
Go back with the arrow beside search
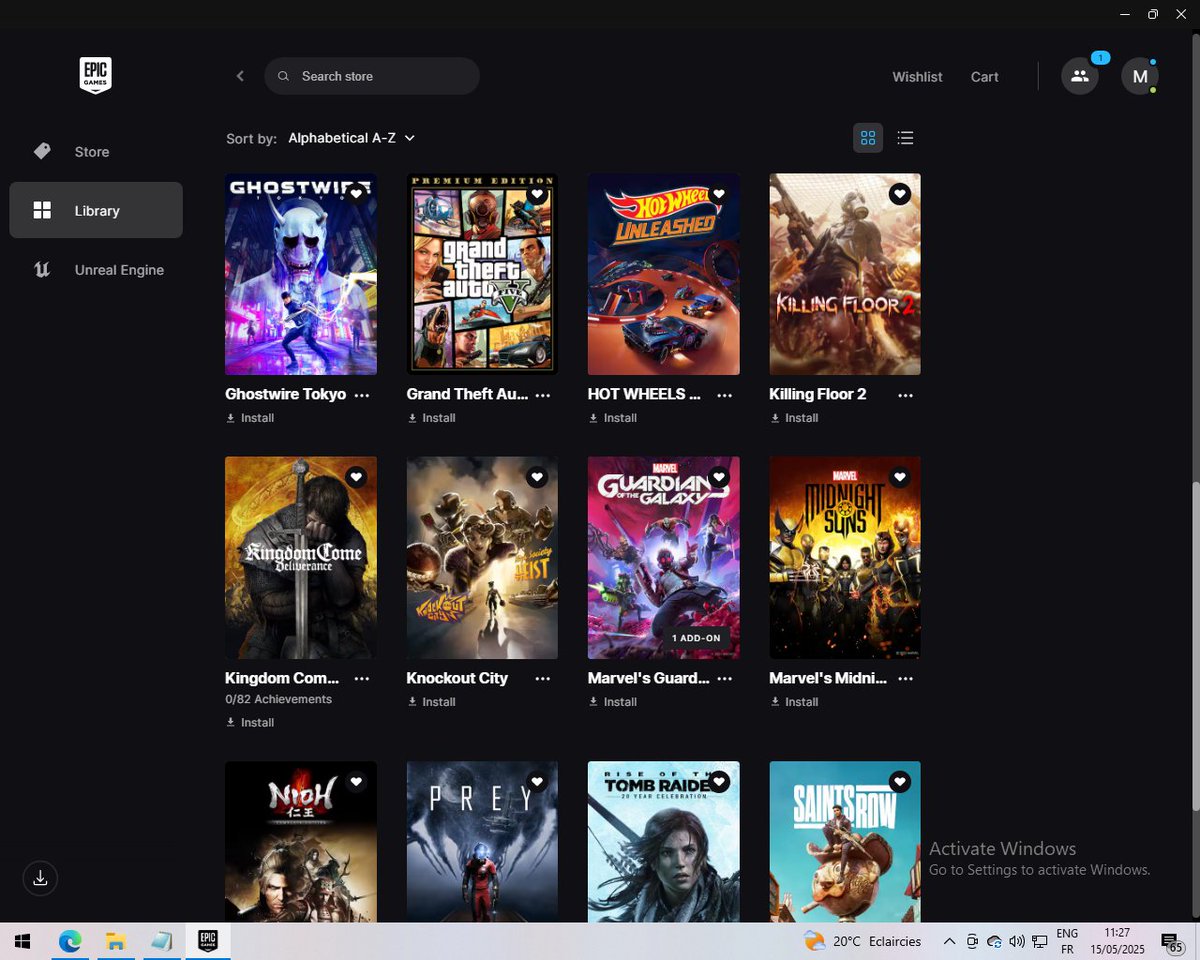[x=240, y=76]
